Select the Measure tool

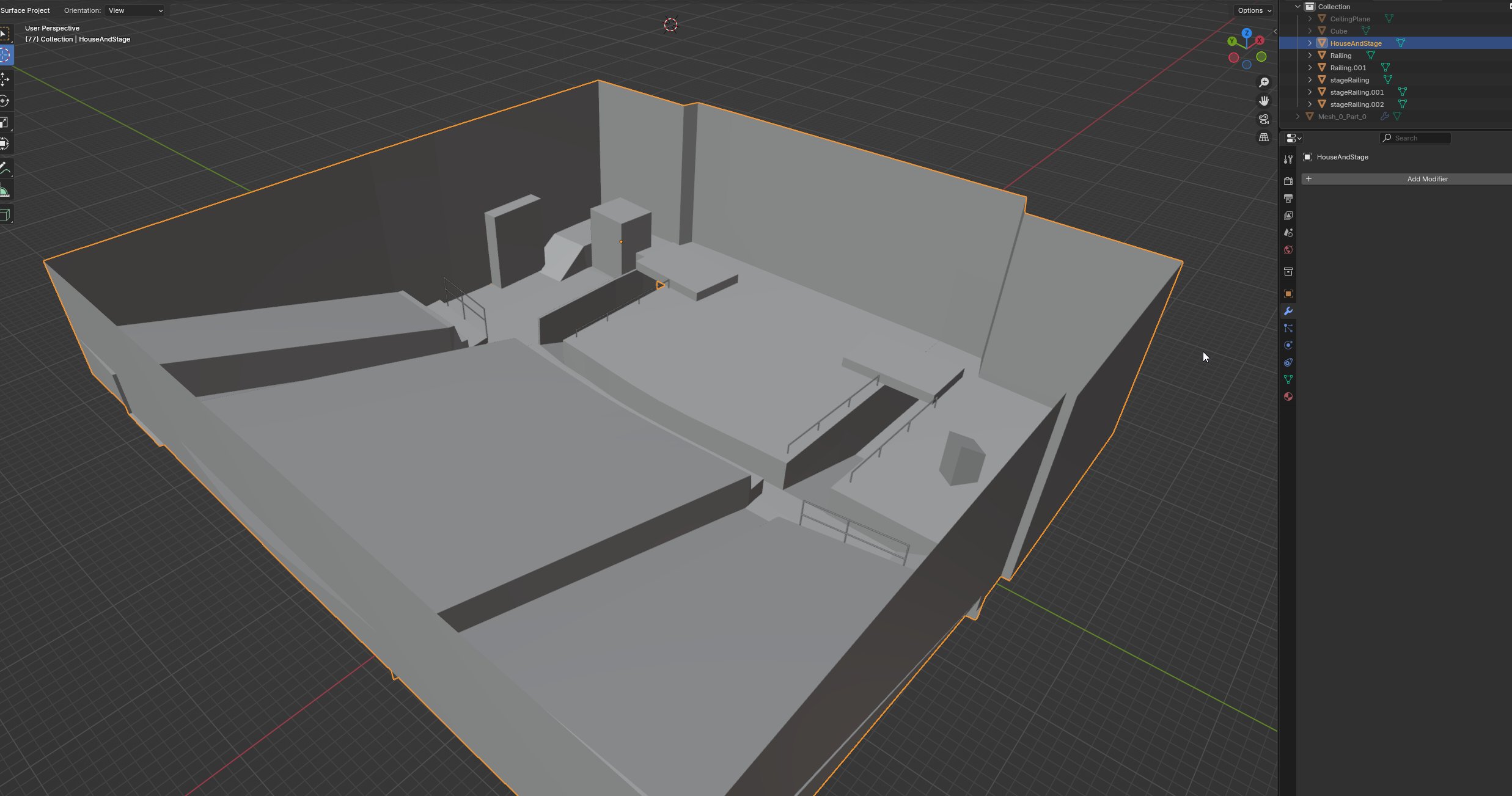[5, 192]
